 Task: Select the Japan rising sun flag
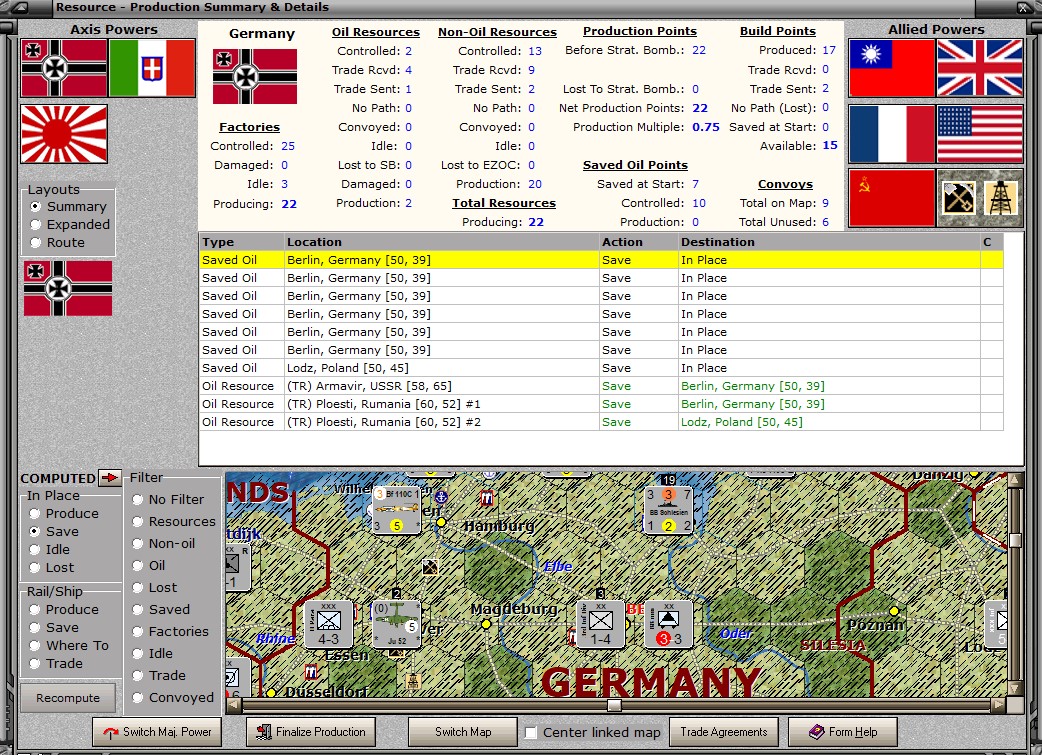click(64, 134)
